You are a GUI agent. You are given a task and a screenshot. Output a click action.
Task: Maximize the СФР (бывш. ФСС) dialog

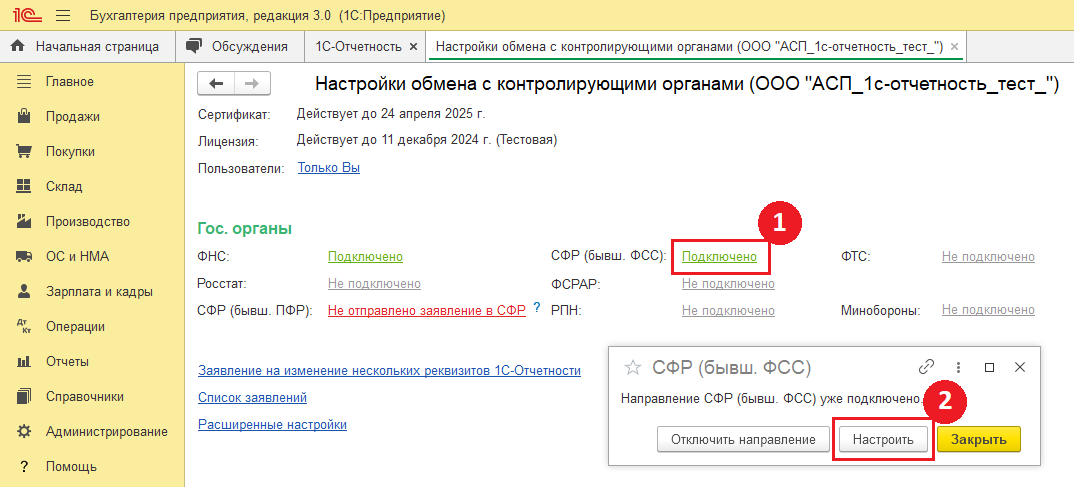(989, 367)
